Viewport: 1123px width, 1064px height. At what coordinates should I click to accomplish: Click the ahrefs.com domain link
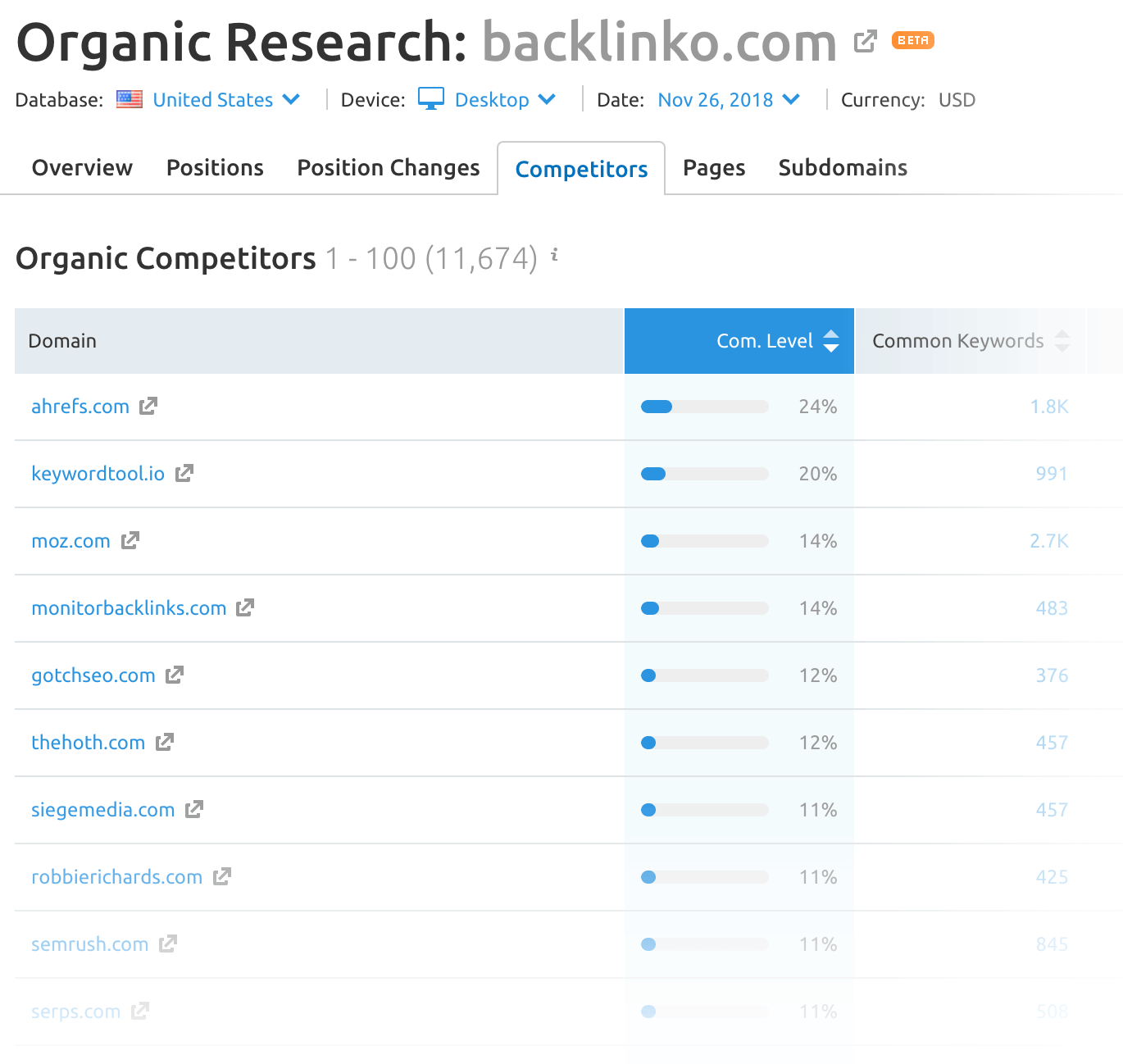click(x=80, y=406)
